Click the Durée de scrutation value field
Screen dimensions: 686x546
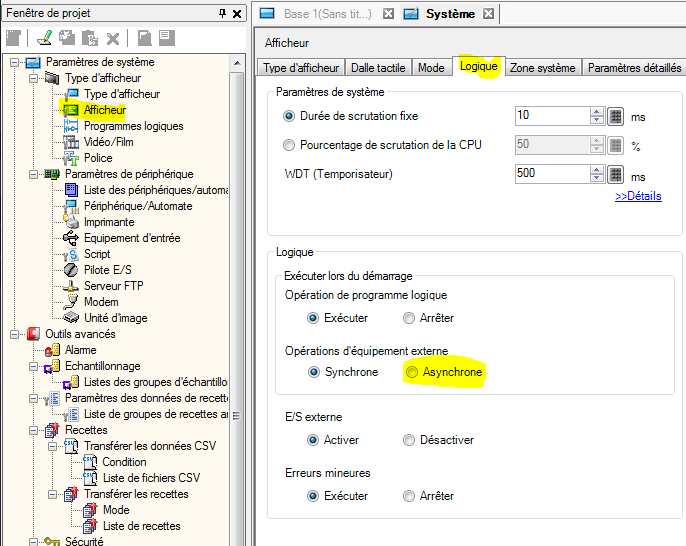point(552,116)
